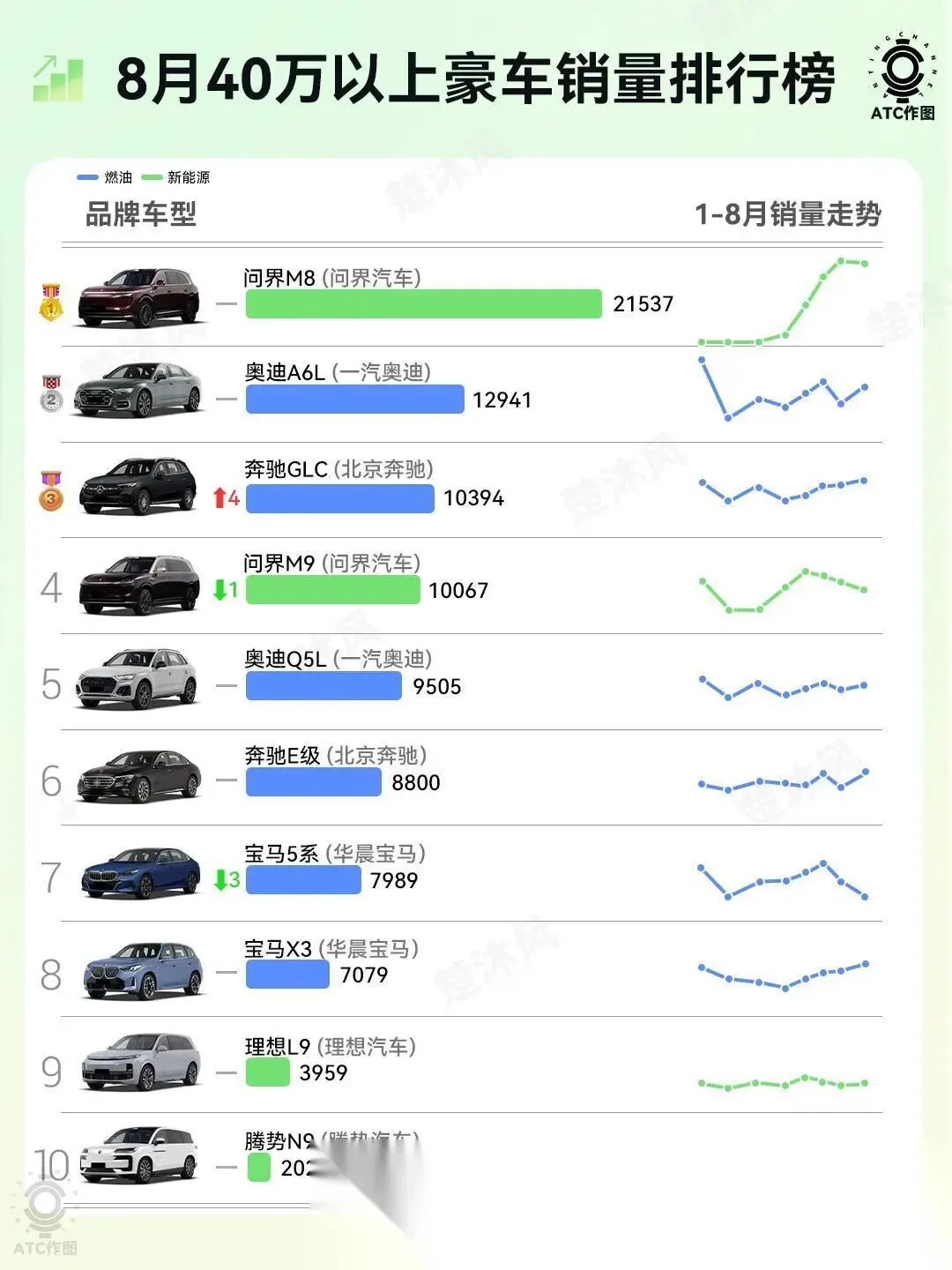The width and height of the screenshot is (952, 1270).
Task: Click the 燃油 blue legend marker
Action: pyautogui.click(x=87, y=177)
